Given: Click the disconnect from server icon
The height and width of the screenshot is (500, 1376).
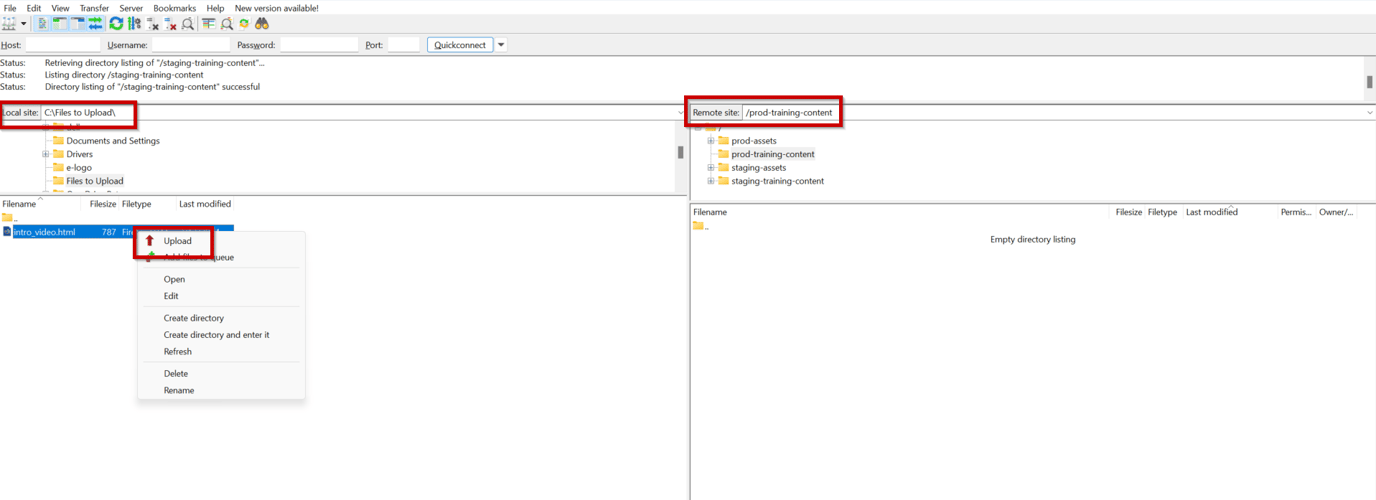Looking at the screenshot, I should [x=170, y=24].
